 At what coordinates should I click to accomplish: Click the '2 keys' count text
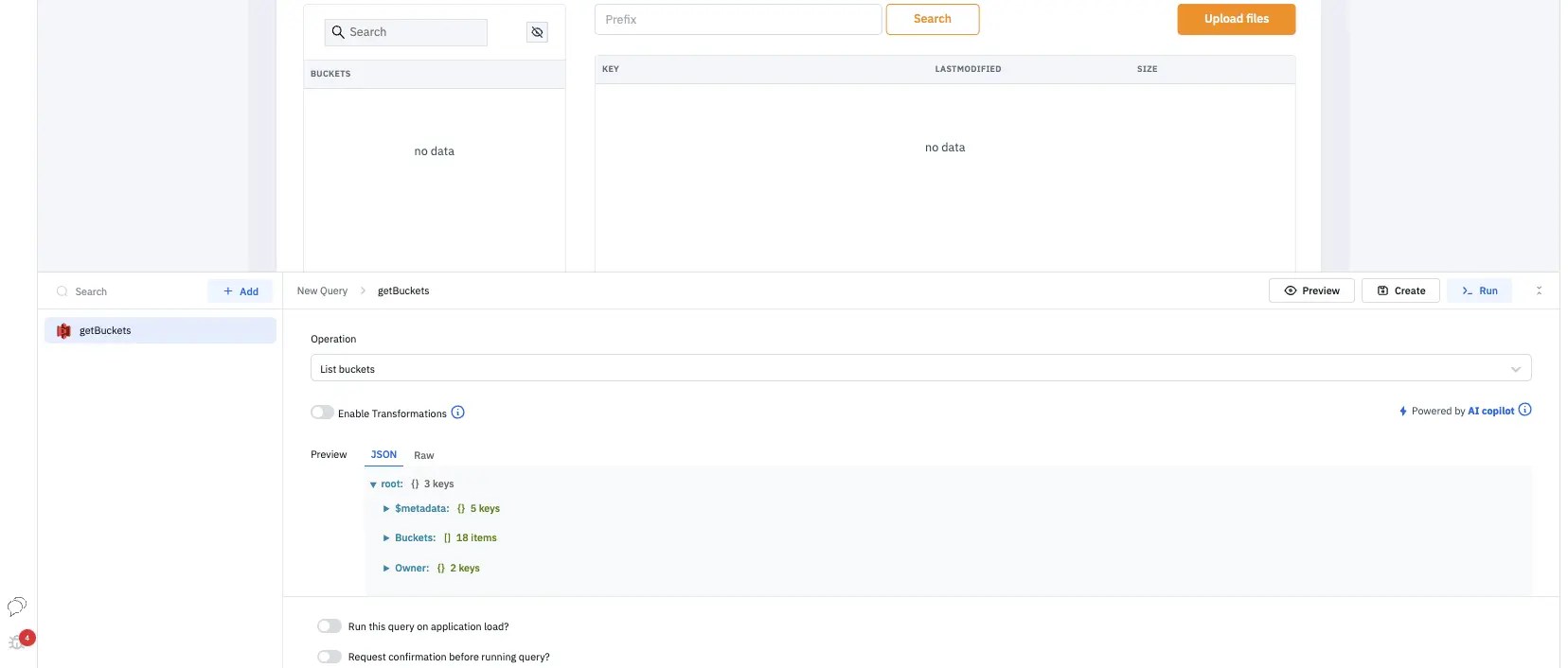[x=465, y=569]
